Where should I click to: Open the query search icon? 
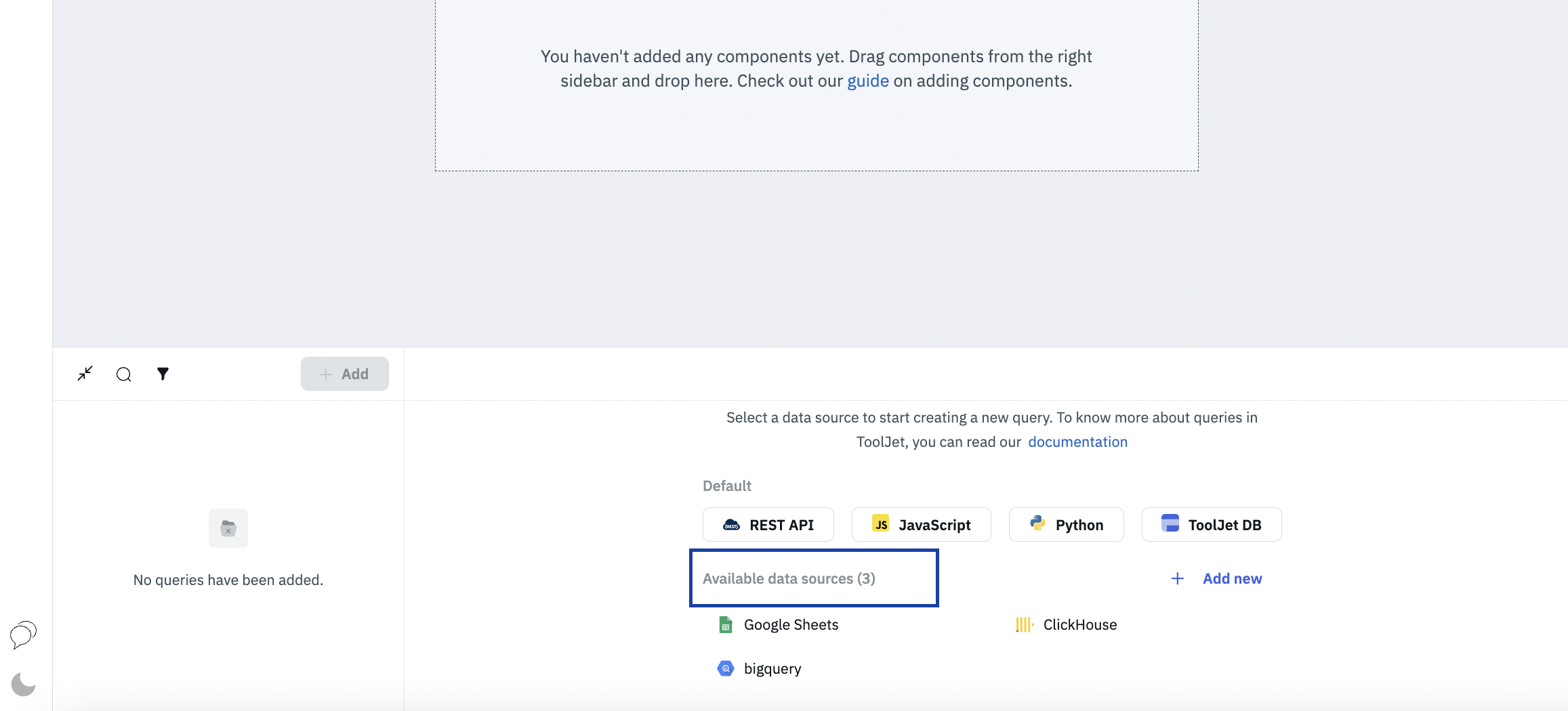click(x=123, y=374)
